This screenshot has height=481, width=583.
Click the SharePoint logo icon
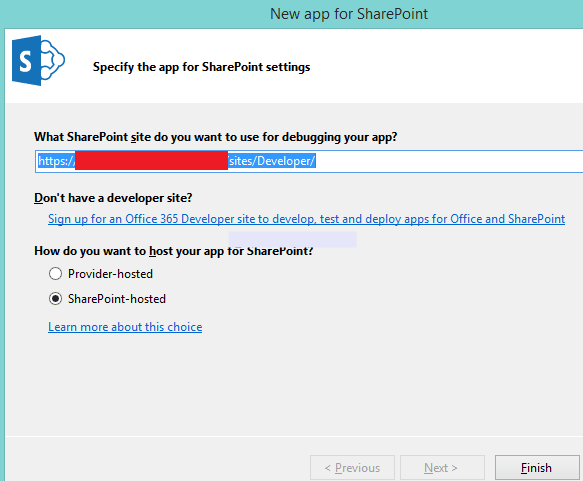click(x=38, y=61)
